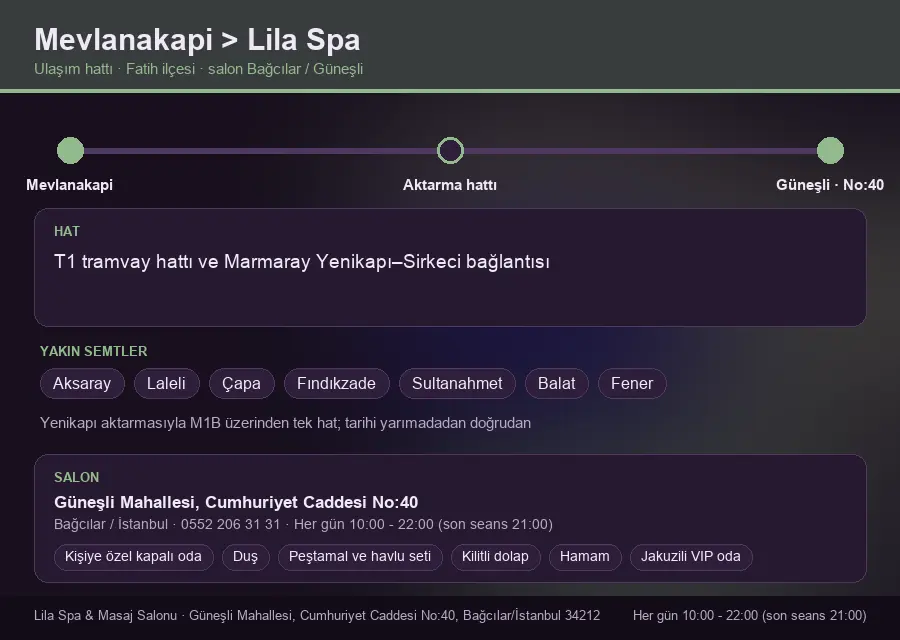Viewport: 900px width, 640px height.
Task: Click the SALON section label
Action: [76, 478]
